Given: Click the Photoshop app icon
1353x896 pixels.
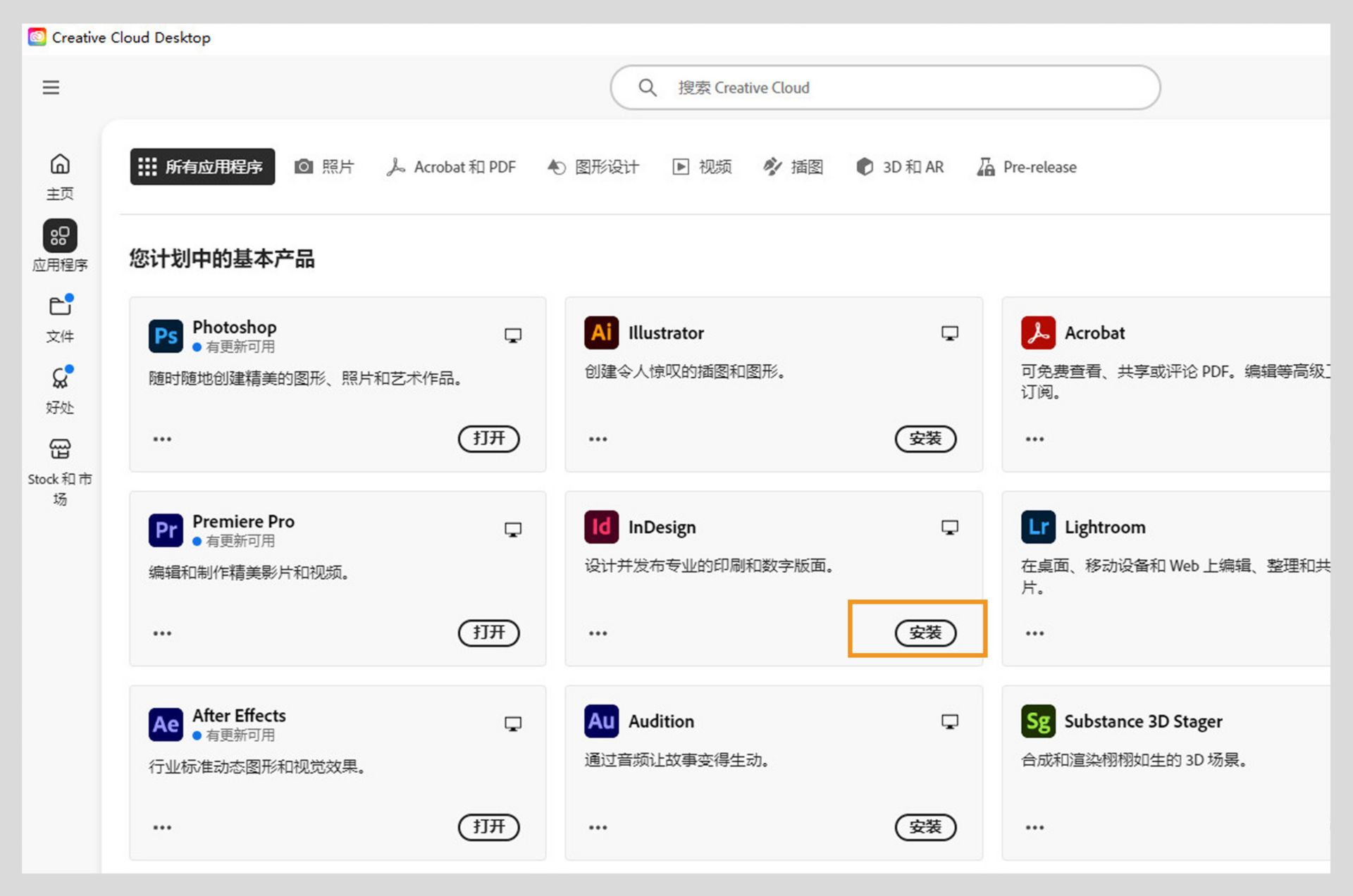Looking at the screenshot, I should pos(166,335).
